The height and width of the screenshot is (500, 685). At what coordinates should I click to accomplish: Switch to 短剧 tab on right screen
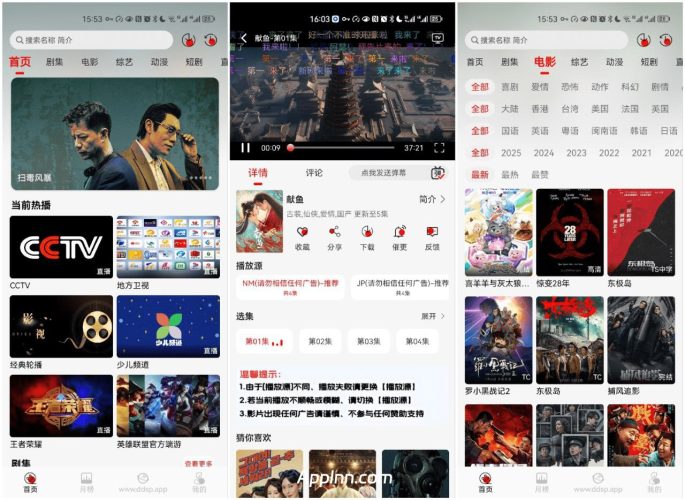649,62
